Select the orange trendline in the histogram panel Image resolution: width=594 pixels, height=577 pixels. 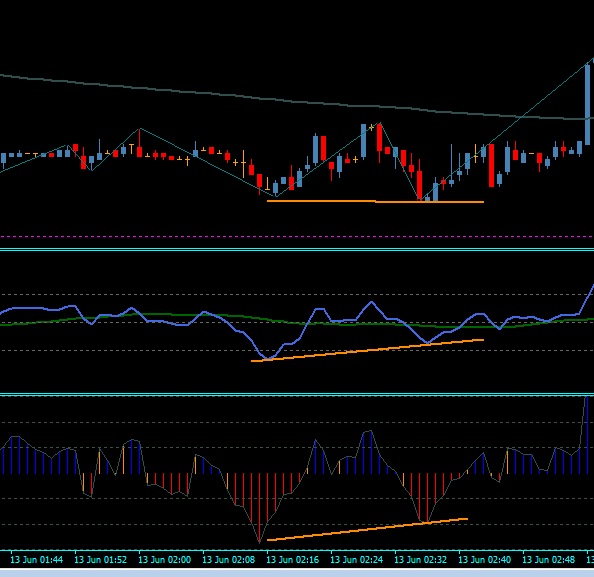coord(367,529)
